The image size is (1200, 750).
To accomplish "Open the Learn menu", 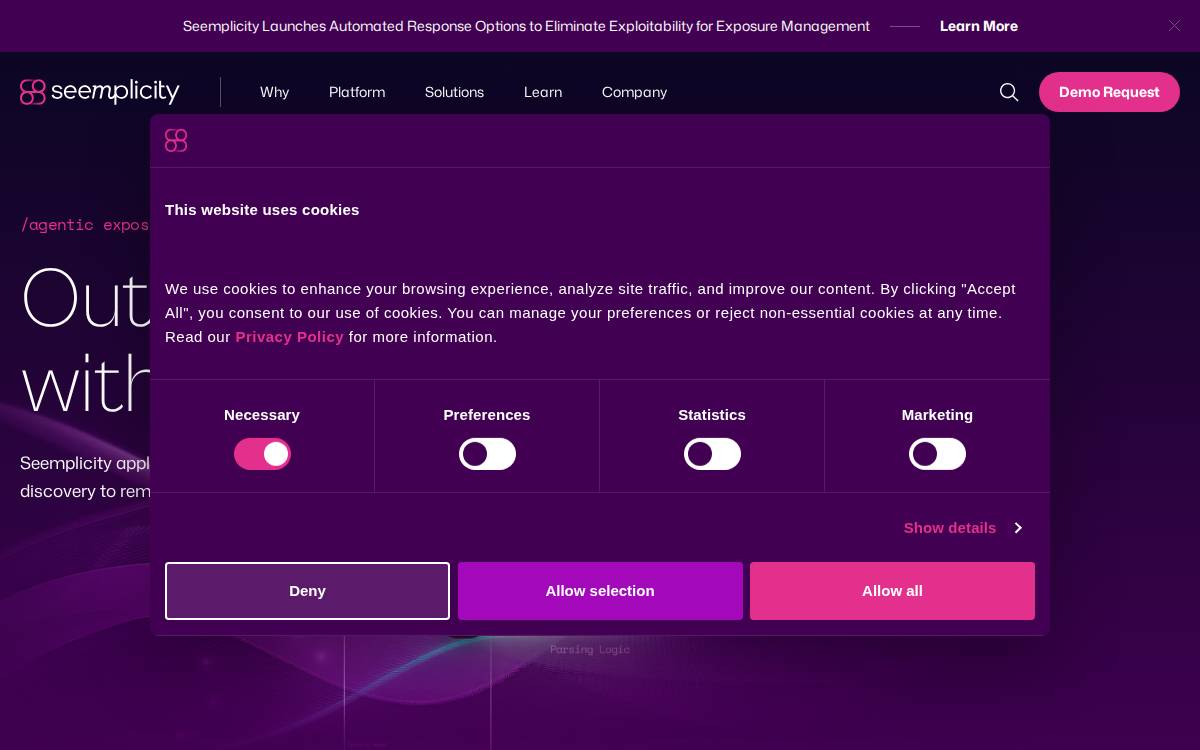I will (x=543, y=92).
